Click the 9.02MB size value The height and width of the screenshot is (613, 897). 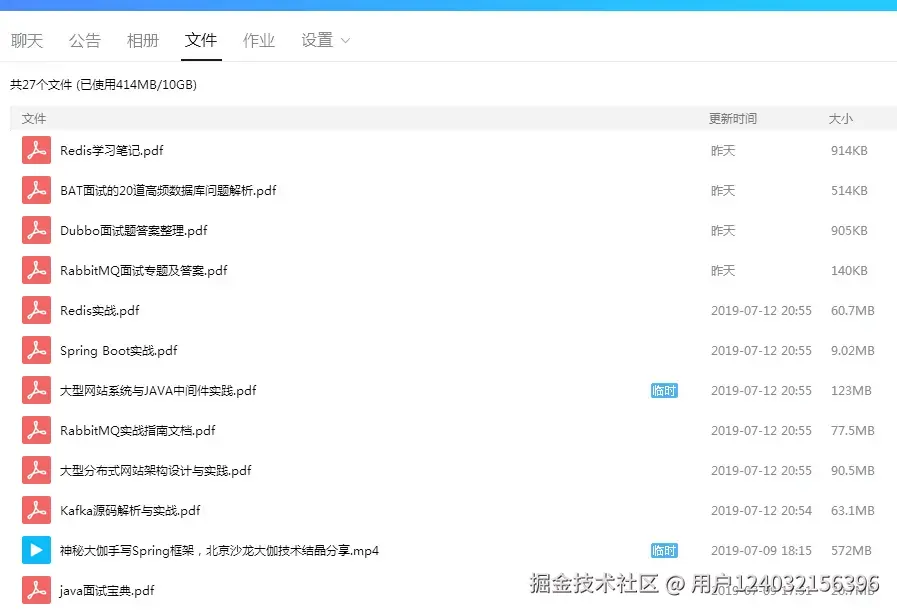point(852,351)
